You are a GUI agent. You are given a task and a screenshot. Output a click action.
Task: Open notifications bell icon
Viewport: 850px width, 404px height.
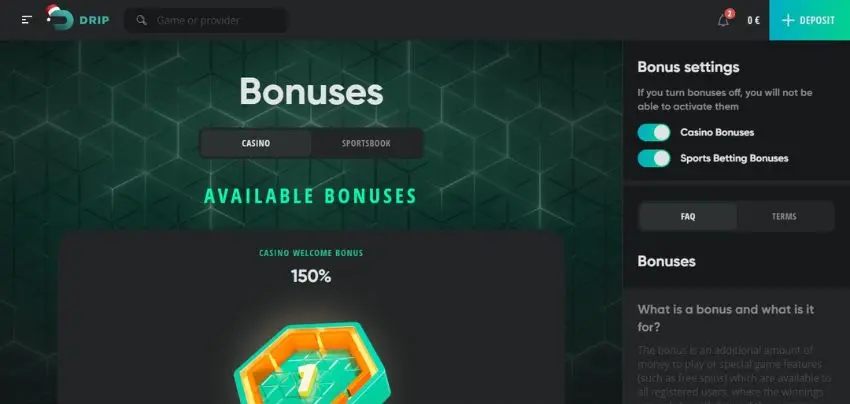723,21
